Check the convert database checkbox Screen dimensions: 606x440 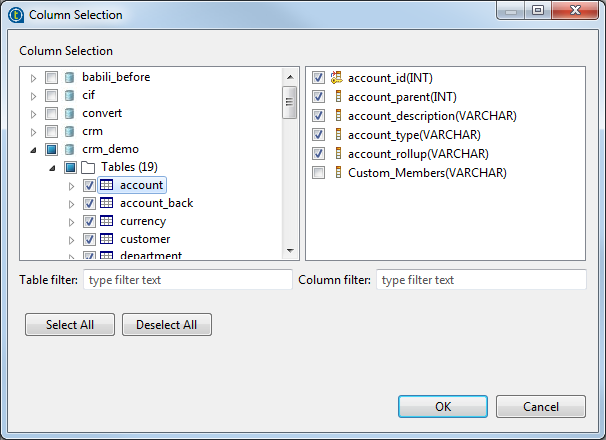pyautogui.click(x=51, y=113)
